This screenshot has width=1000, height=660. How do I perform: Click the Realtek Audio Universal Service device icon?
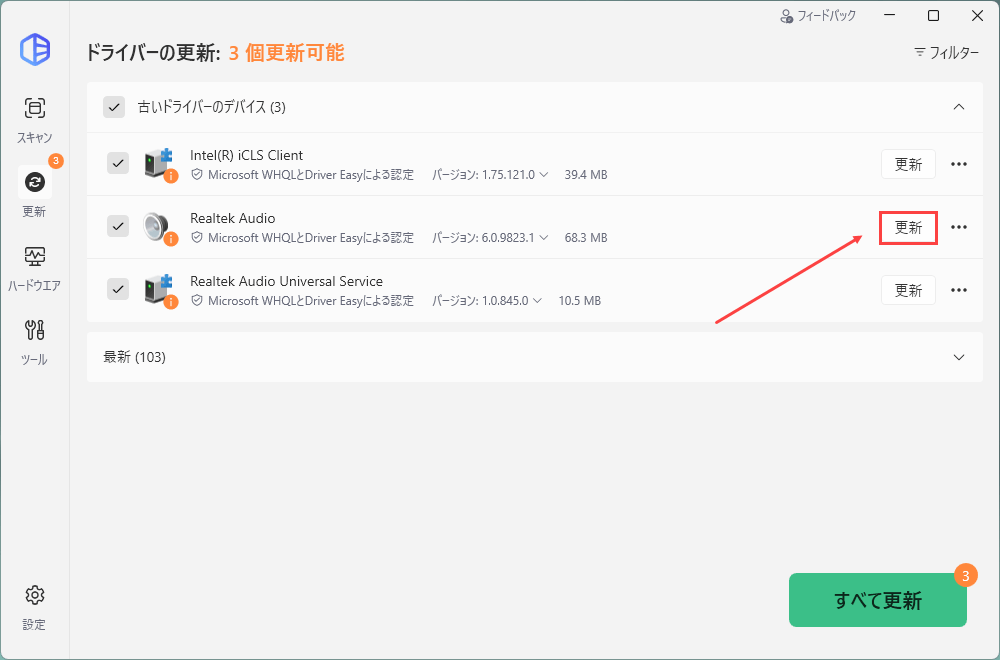tap(159, 290)
